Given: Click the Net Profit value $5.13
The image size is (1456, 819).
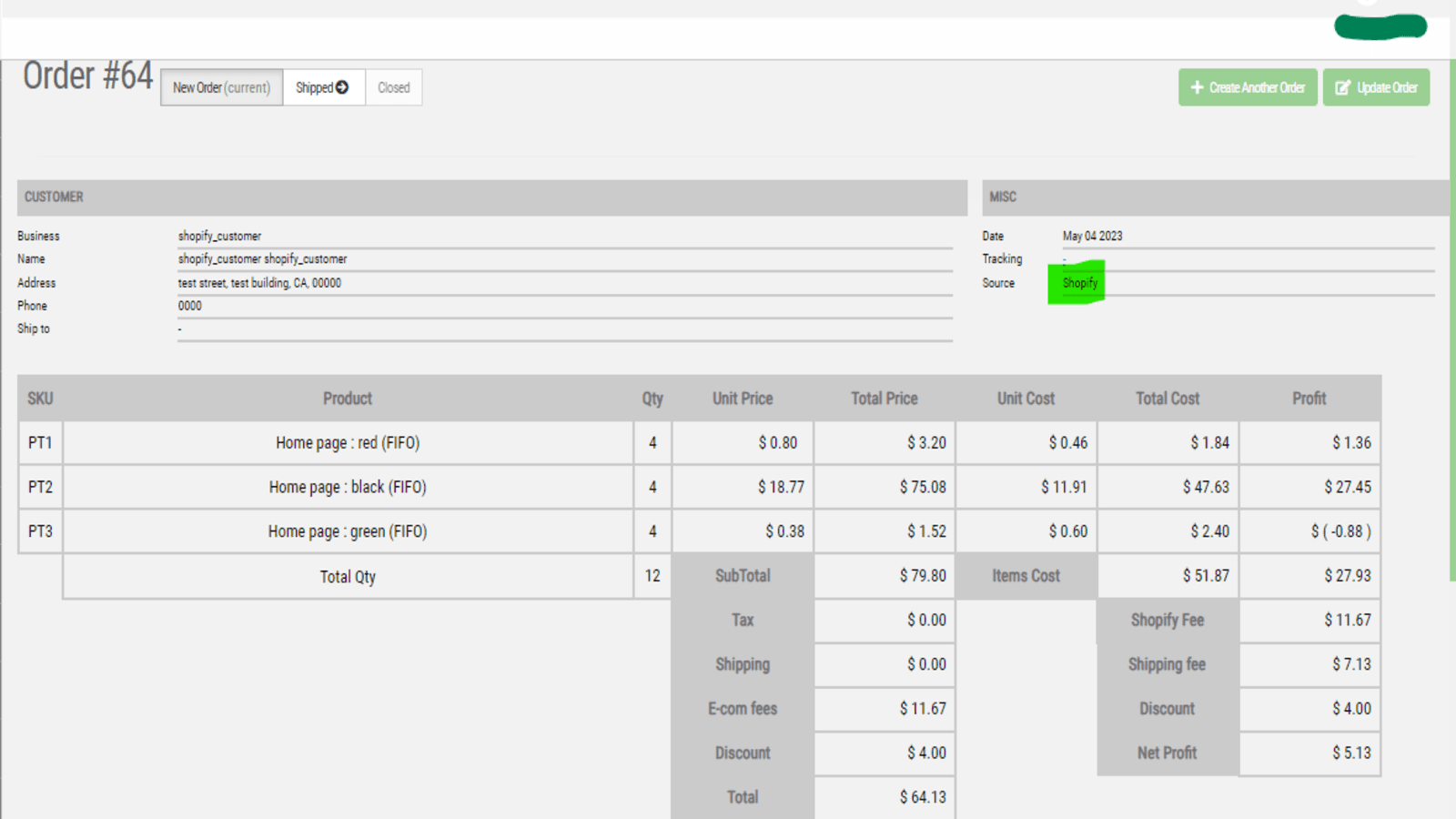Looking at the screenshot, I should point(1350,753).
